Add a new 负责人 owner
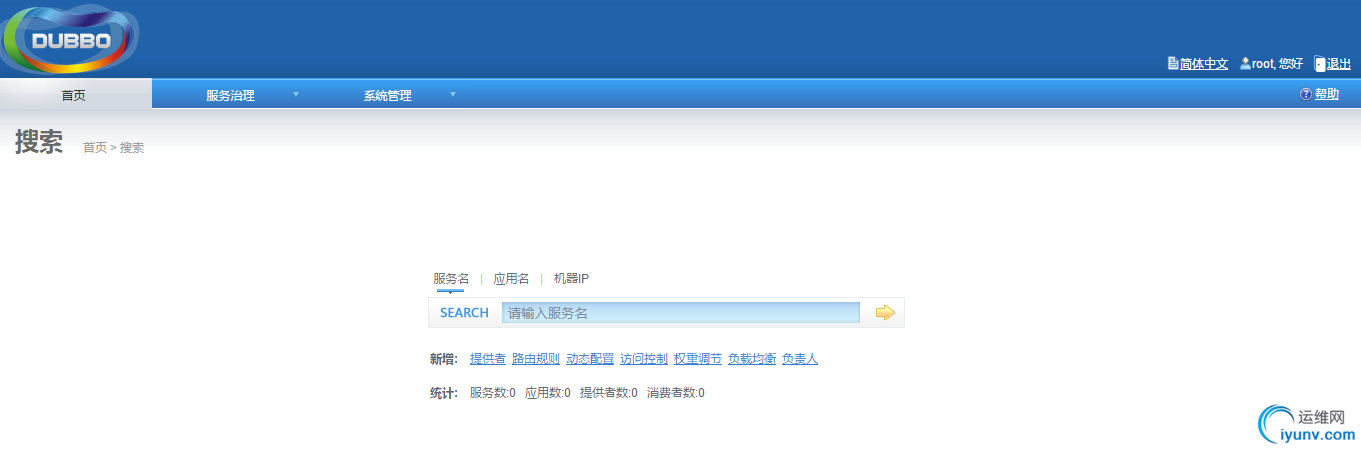This screenshot has height=451, width=1361. [800, 359]
